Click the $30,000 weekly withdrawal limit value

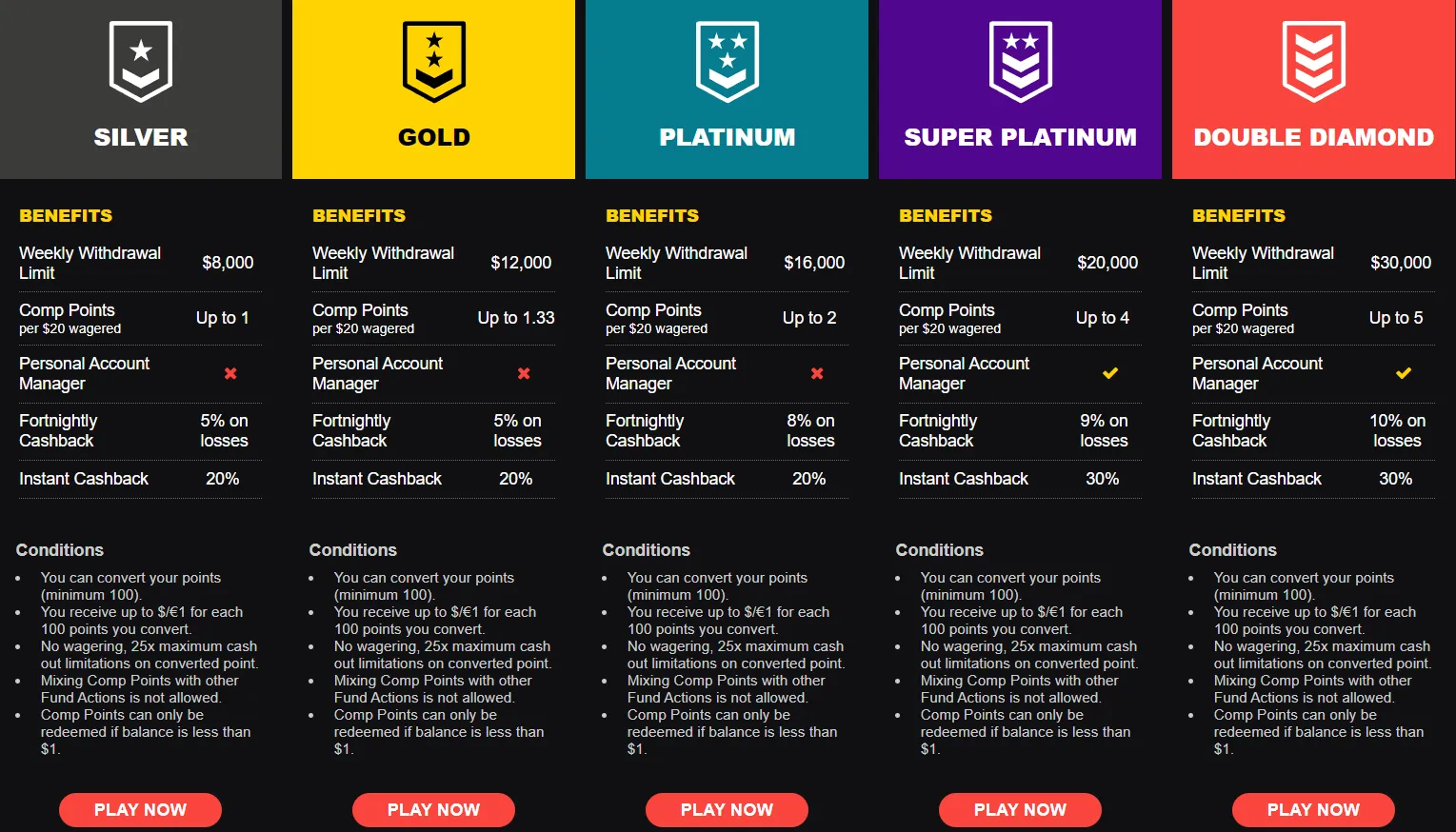(1401, 263)
